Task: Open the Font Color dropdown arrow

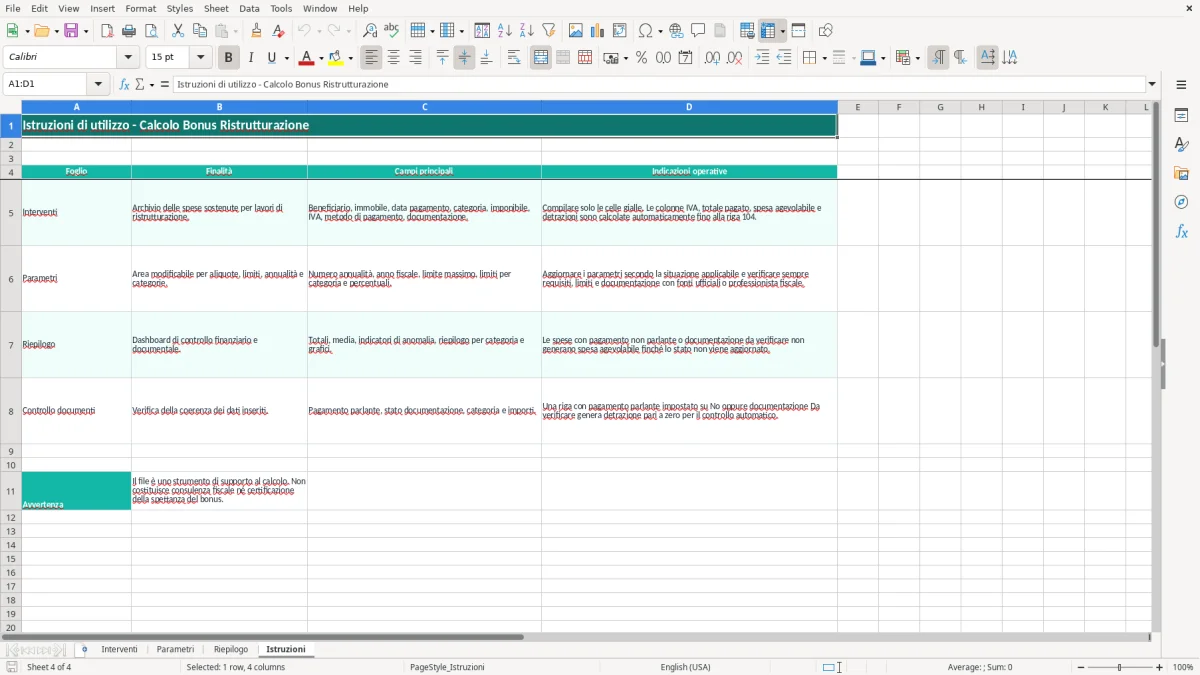Action: [320, 58]
